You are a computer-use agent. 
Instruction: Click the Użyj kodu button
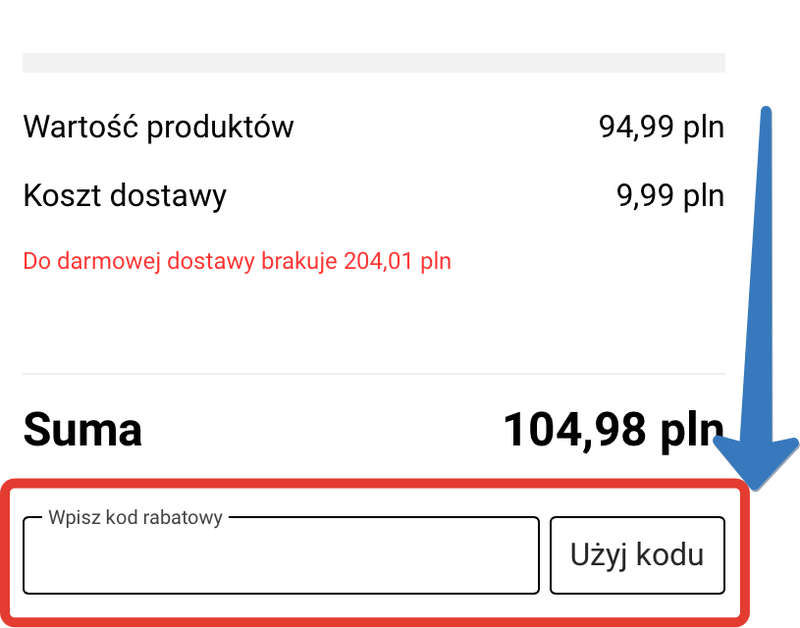pyautogui.click(x=637, y=555)
